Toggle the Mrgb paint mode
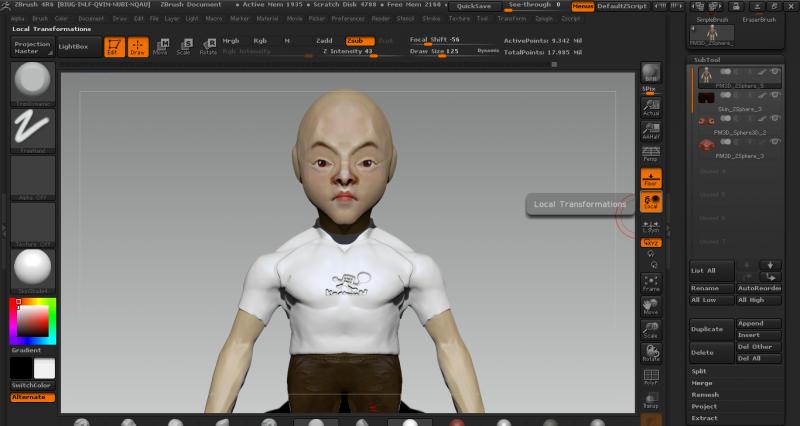 point(231,41)
